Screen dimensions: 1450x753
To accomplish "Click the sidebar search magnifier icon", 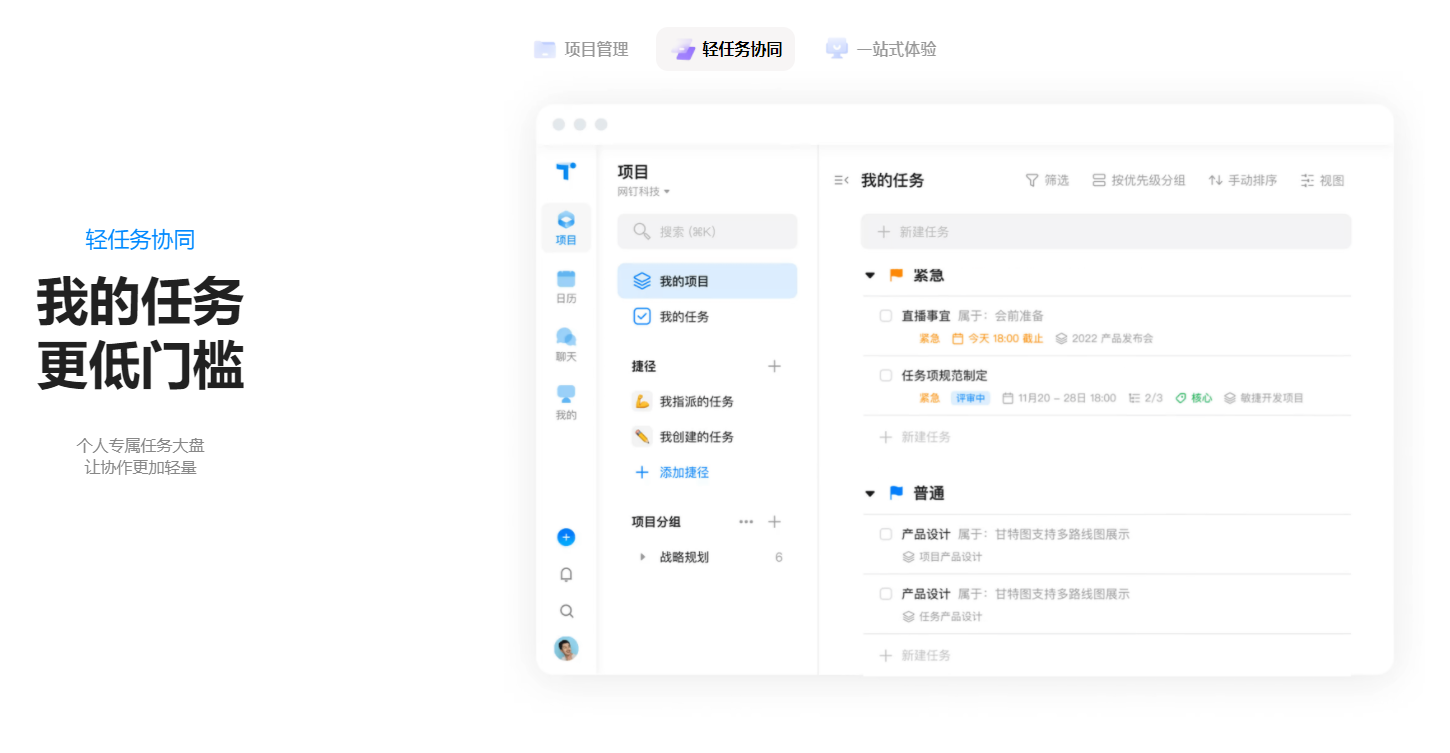I will click(x=566, y=611).
